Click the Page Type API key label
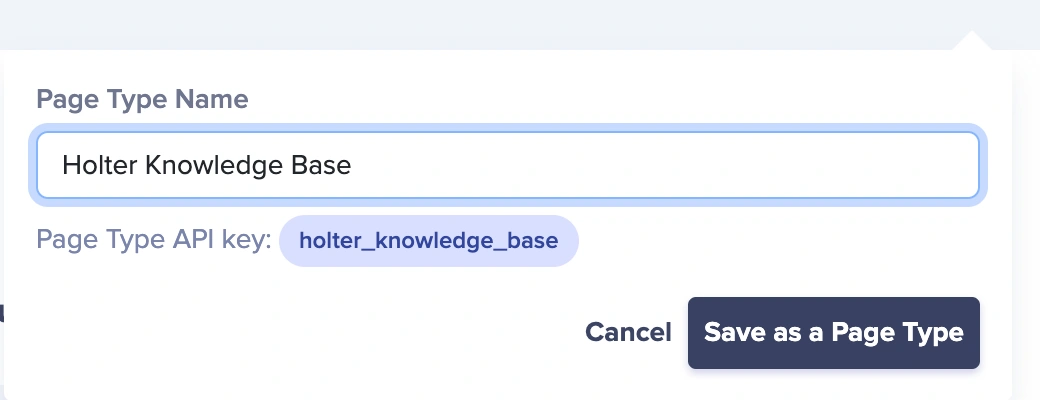 pyautogui.click(x=153, y=241)
